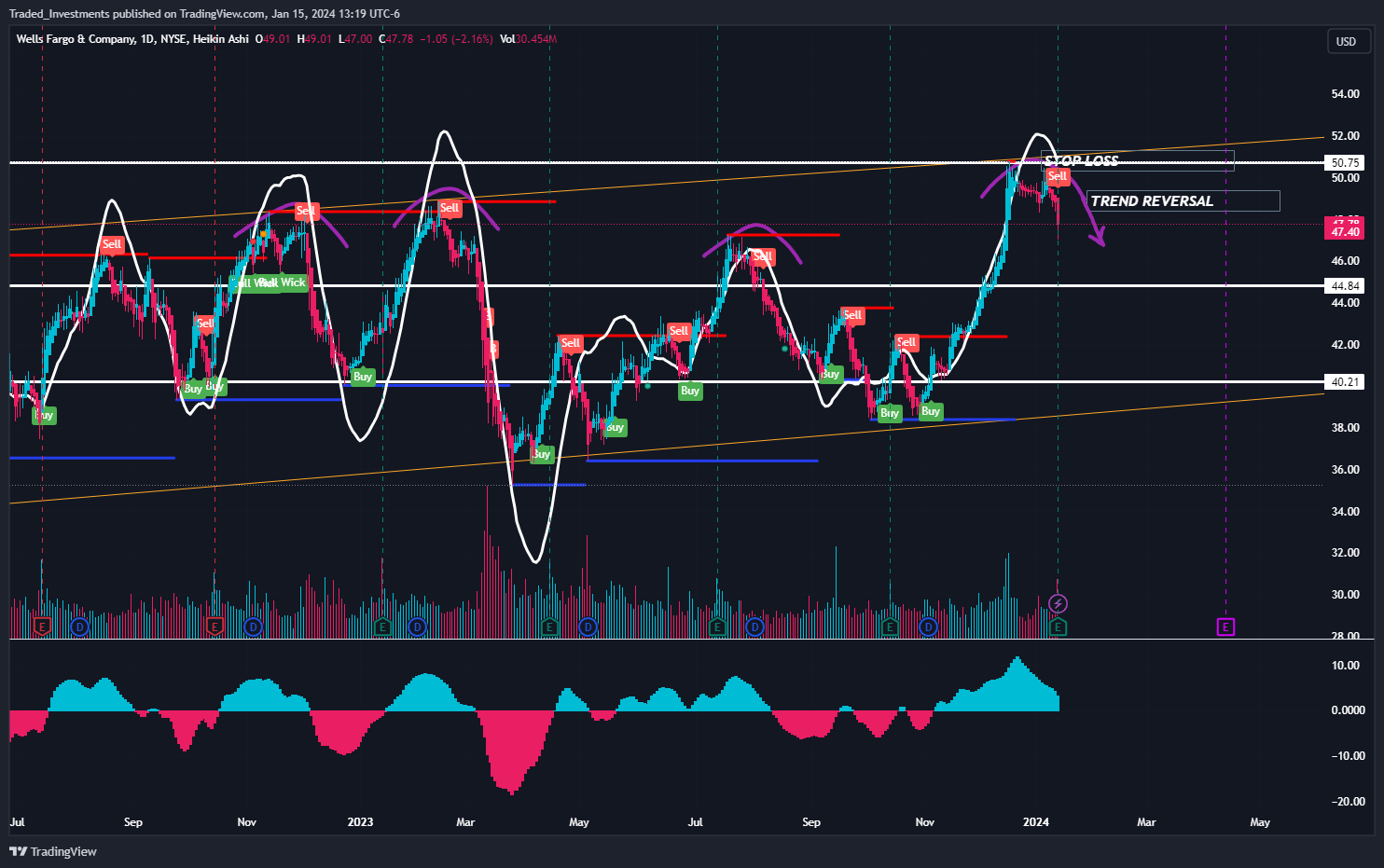
Task: Click the Sell signal at the late-November 2022 peak
Action: (x=306, y=211)
